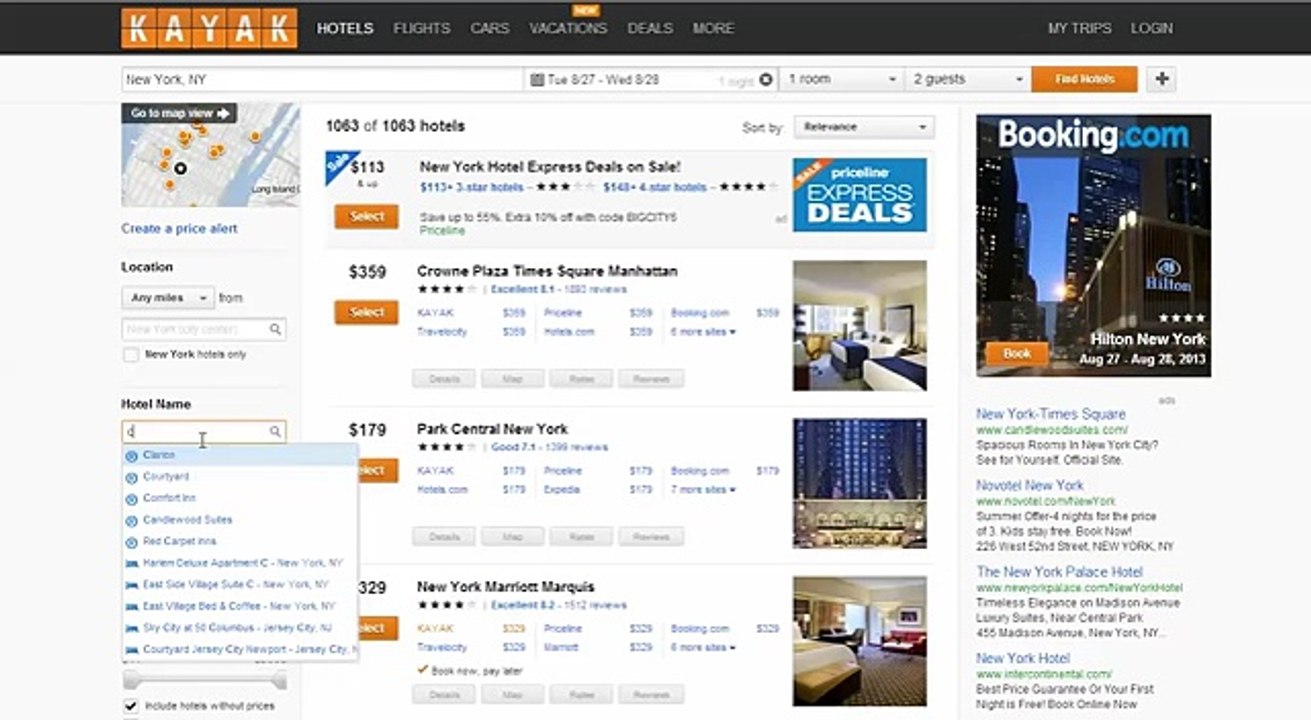Open the Sort by Relevance dropdown
Image resolution: width=1311 pixels, height=720 pixels.
(x=864, y=127)
